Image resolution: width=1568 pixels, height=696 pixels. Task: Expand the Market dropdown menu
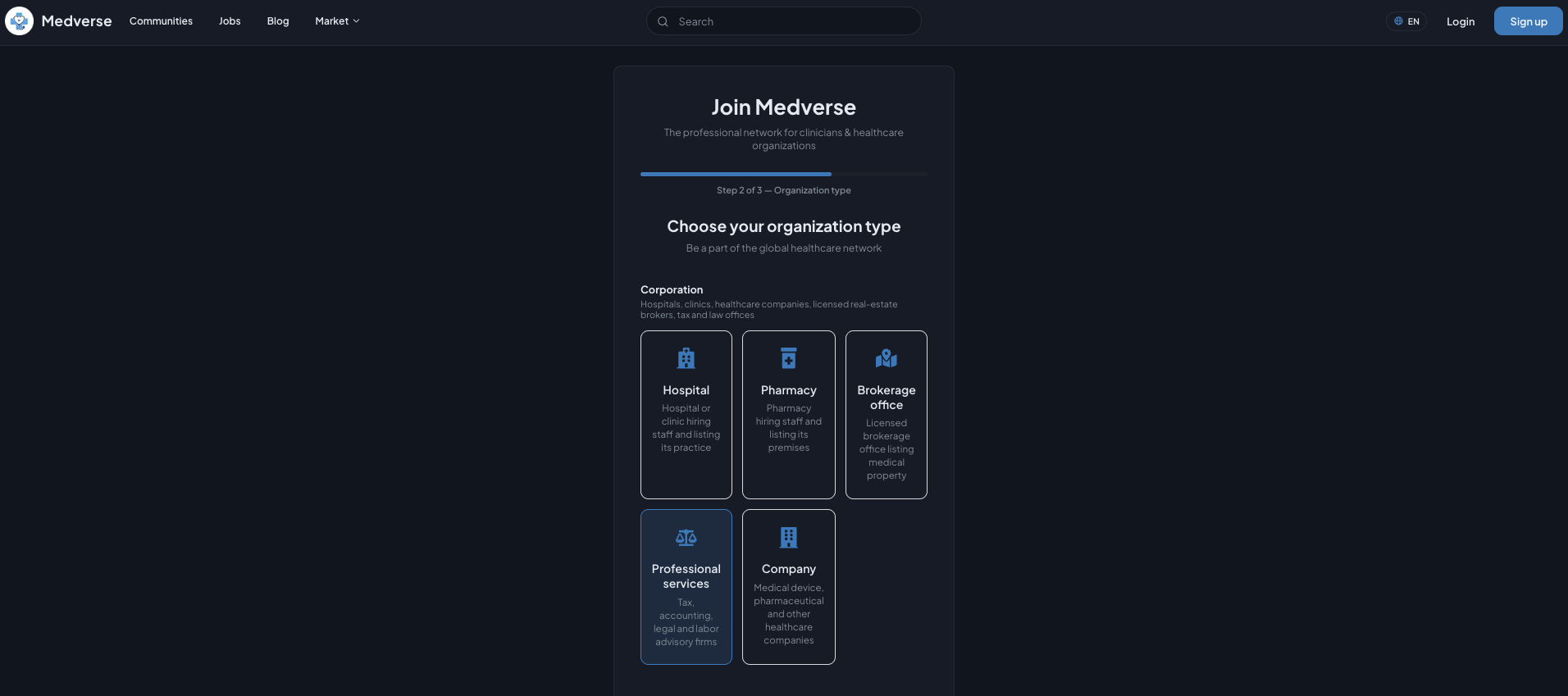pyautogui.click(x=337, y=21)
